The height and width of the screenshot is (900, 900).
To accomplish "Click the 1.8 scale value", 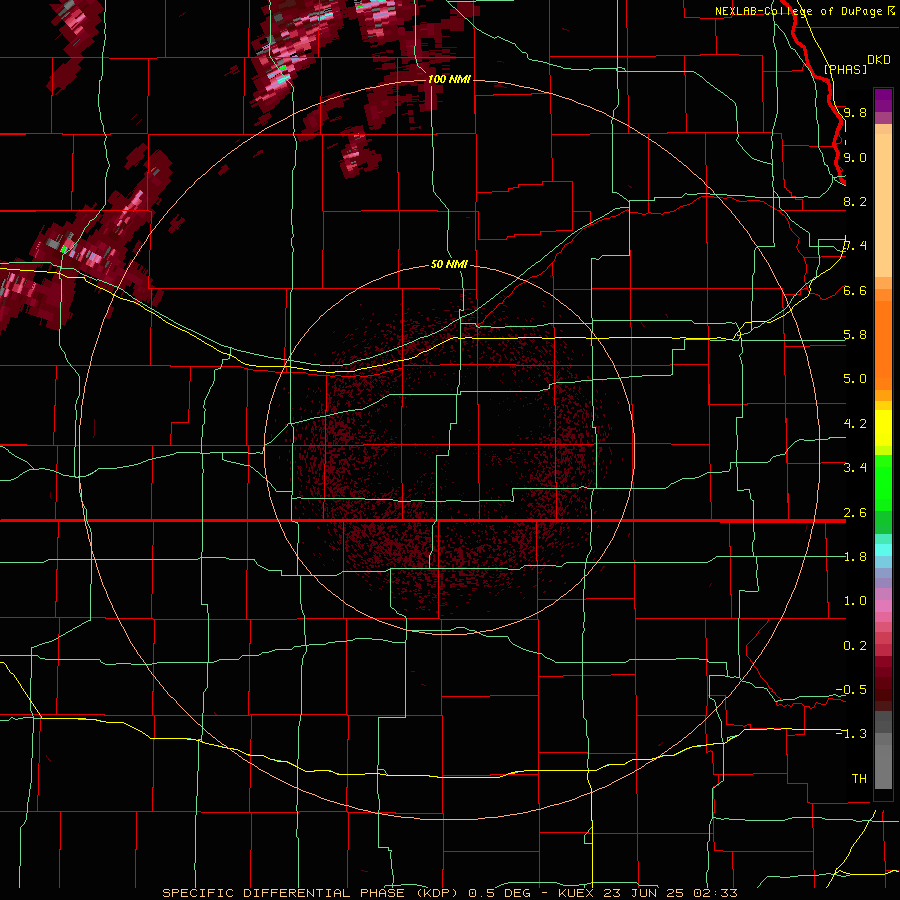I will point(855,557).
